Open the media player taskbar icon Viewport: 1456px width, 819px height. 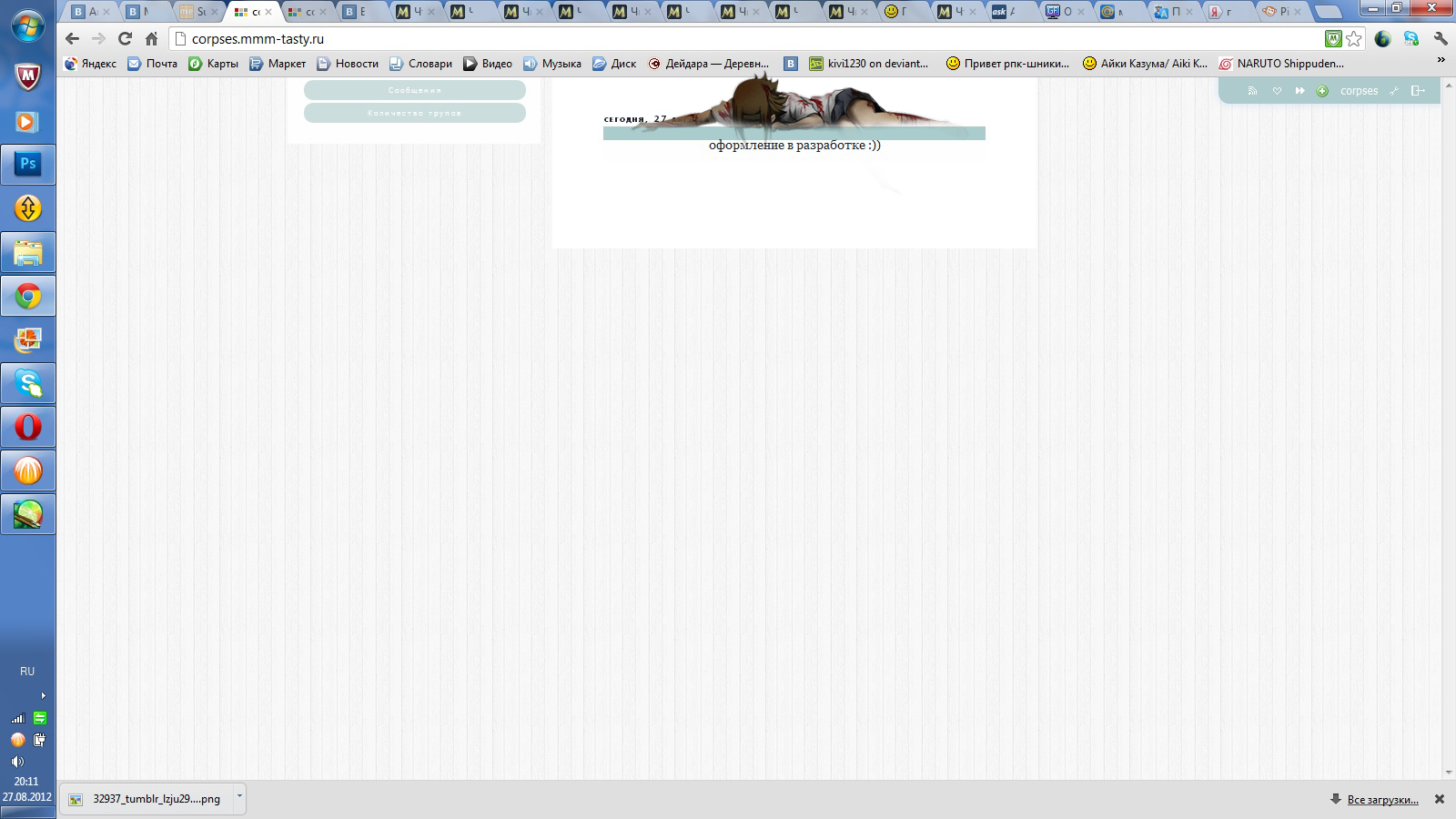28,121
